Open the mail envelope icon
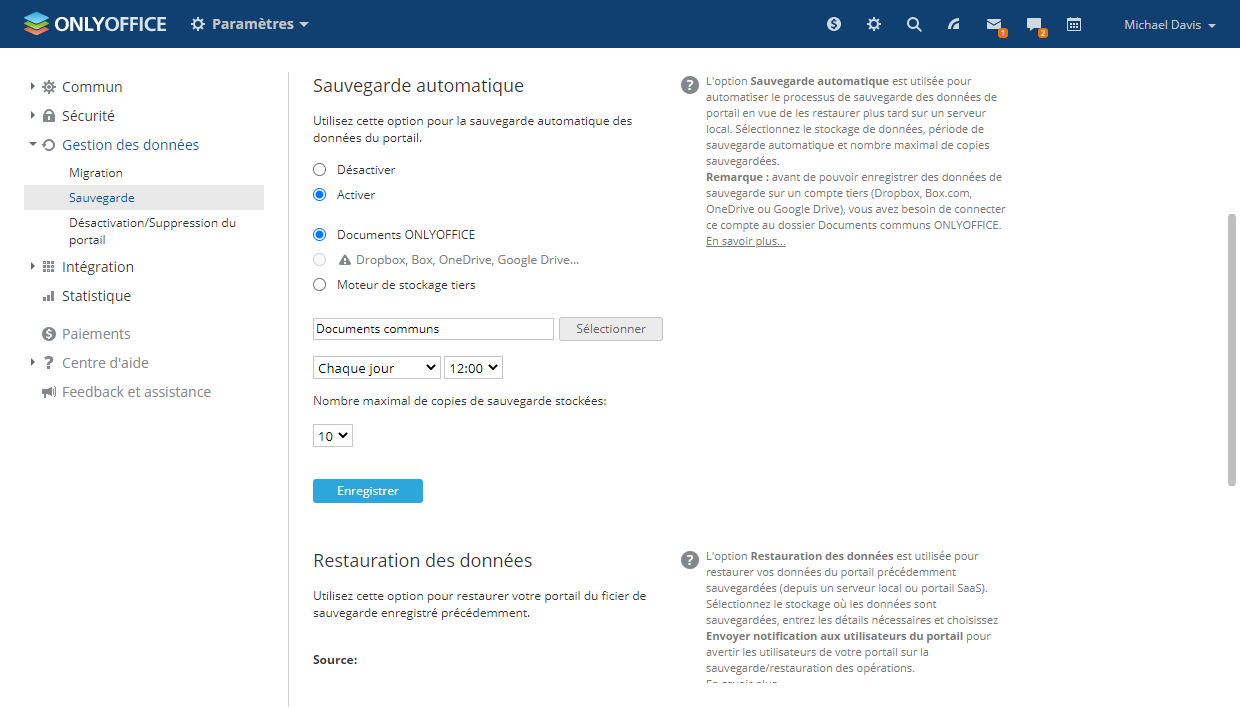This screenshot has width=1240, height=708. click(994, 24)
